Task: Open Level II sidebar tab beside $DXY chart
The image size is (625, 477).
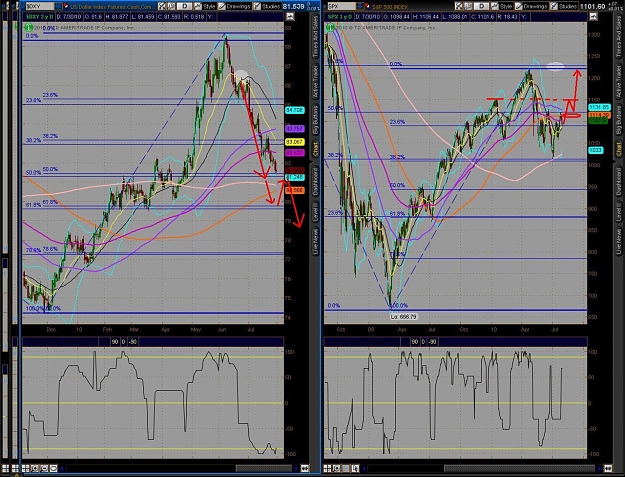Action: (x=316, y=212)
